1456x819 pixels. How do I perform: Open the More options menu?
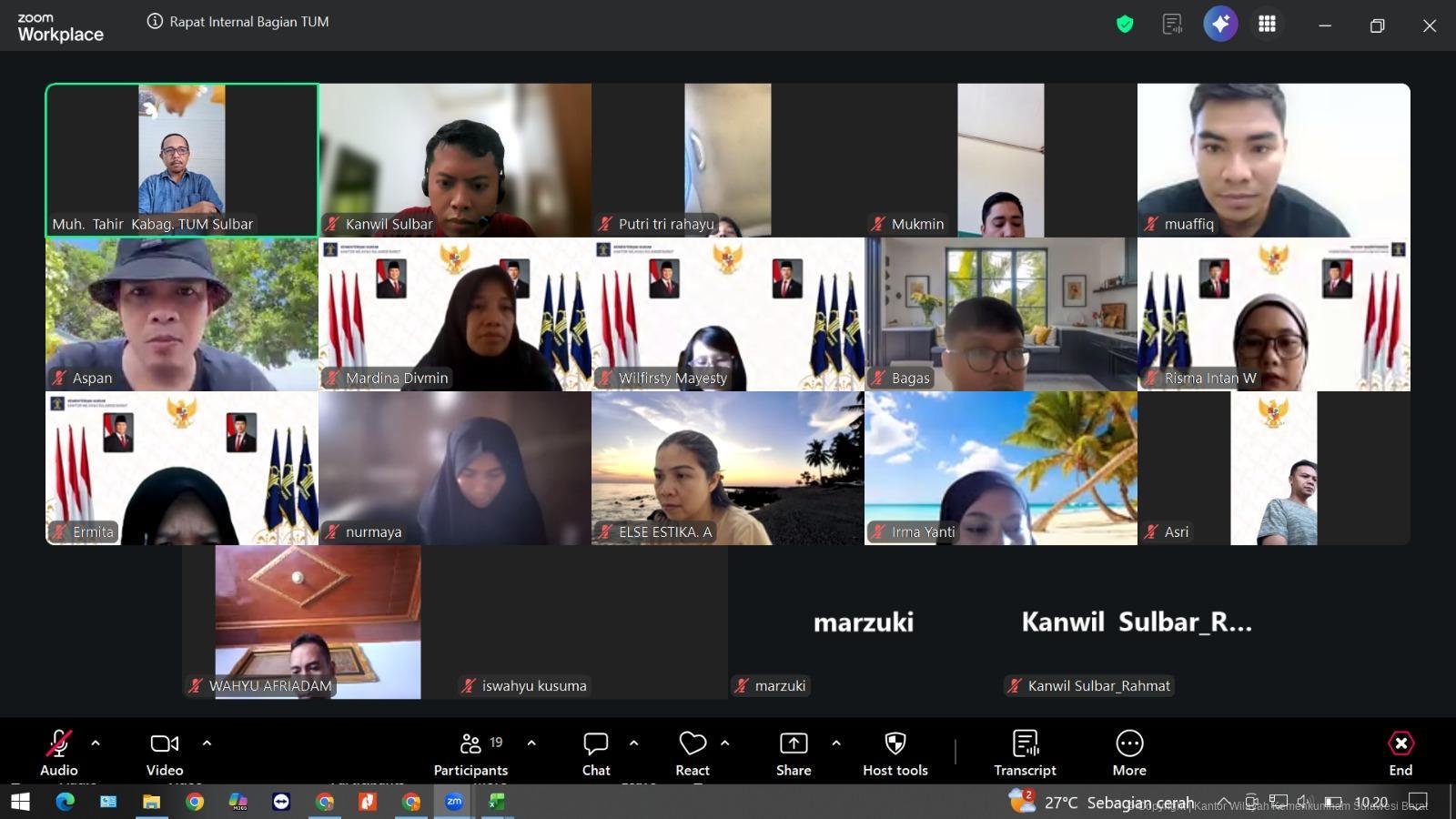point(1129,753)
